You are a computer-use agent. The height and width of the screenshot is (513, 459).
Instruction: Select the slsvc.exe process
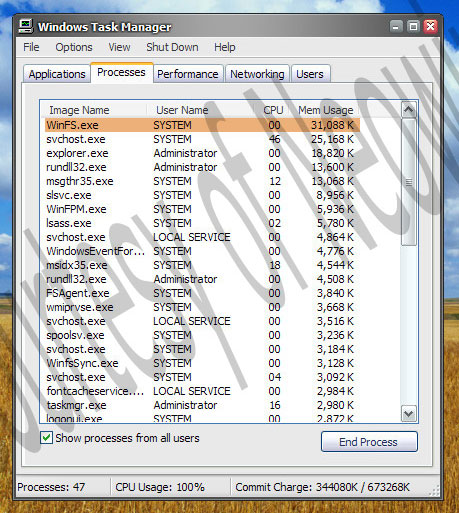pyautogui.click(x=202, y=195)
